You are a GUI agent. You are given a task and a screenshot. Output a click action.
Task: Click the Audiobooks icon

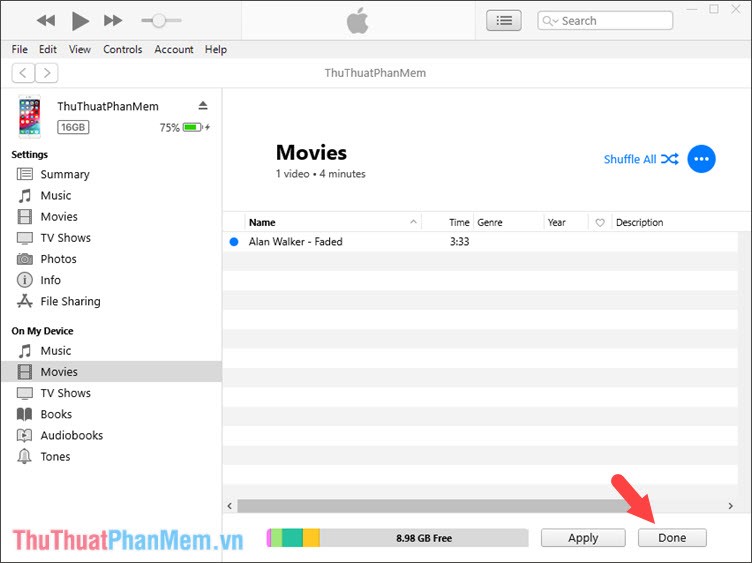(24, 435)
